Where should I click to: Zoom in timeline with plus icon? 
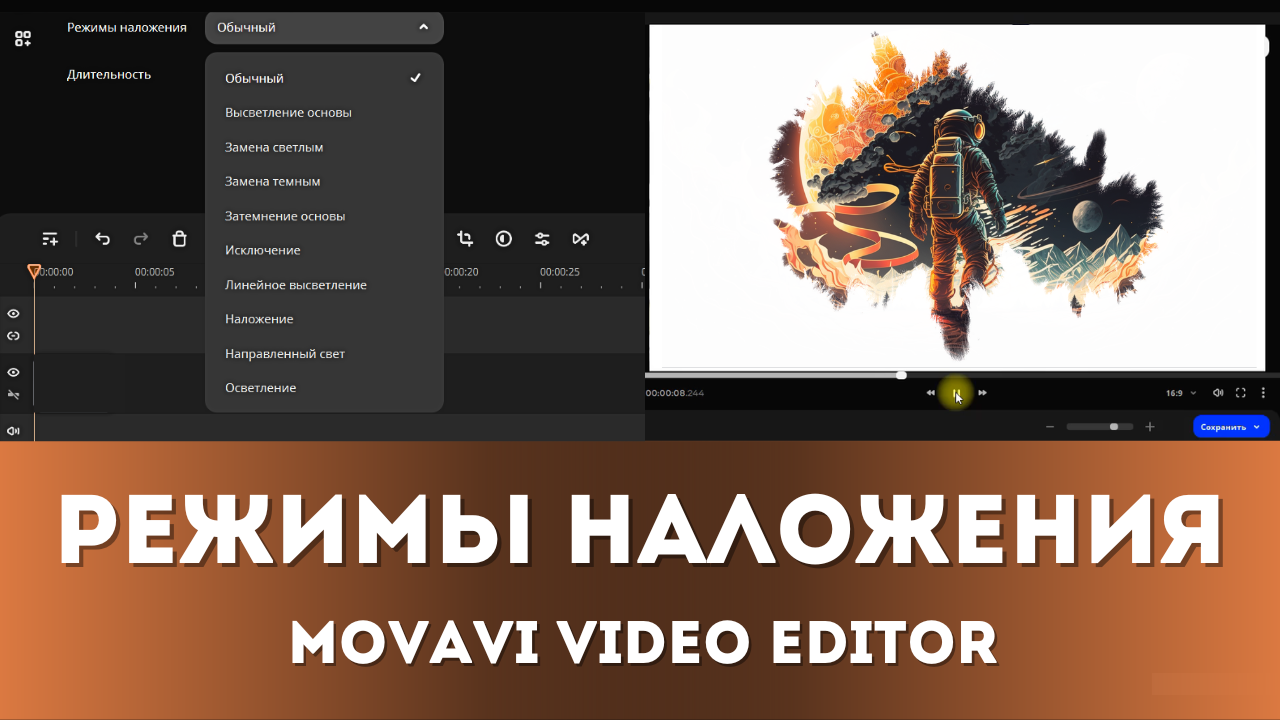pos(1150,427)
